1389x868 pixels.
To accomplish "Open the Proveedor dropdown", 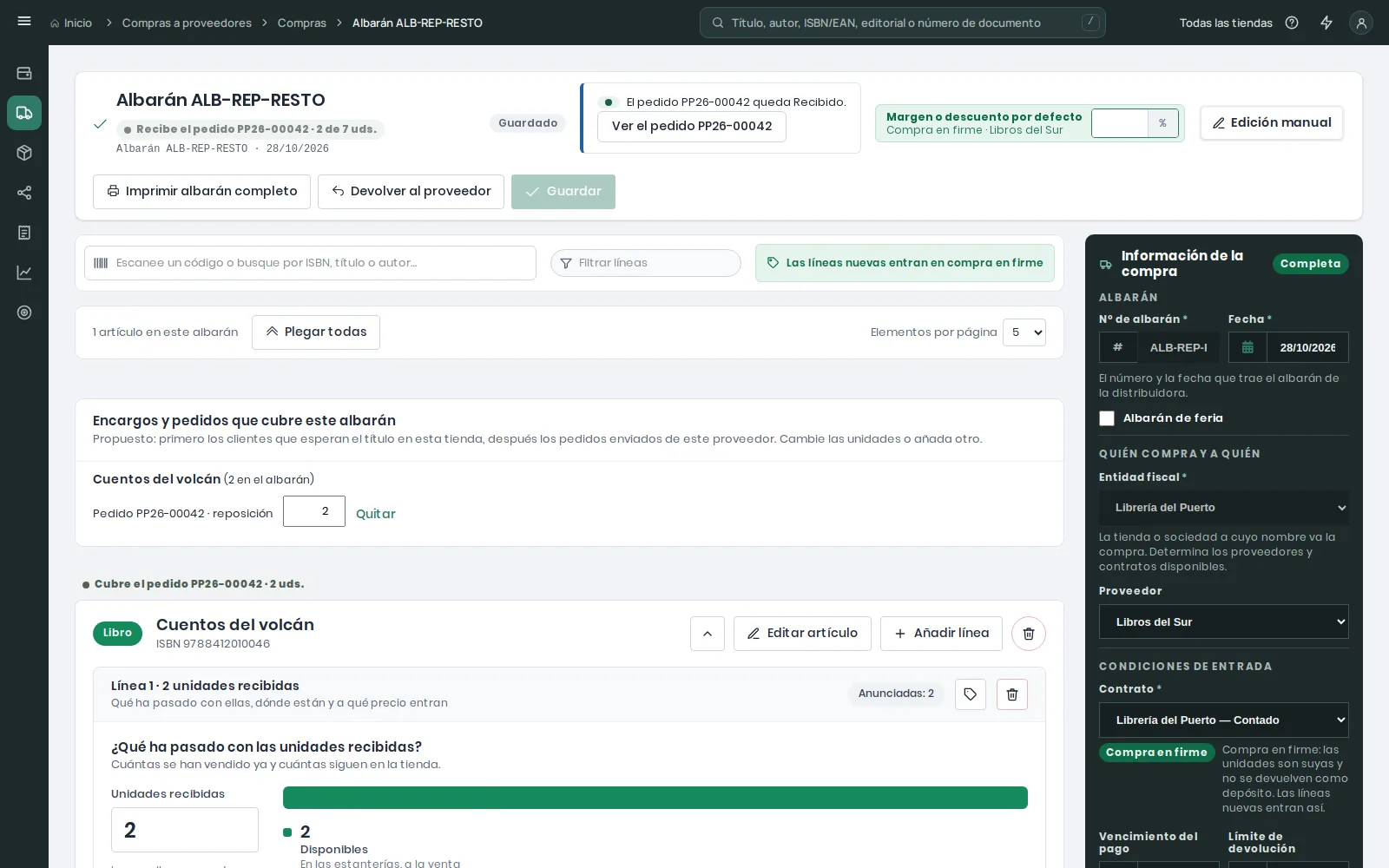I will pos(1224,621).
